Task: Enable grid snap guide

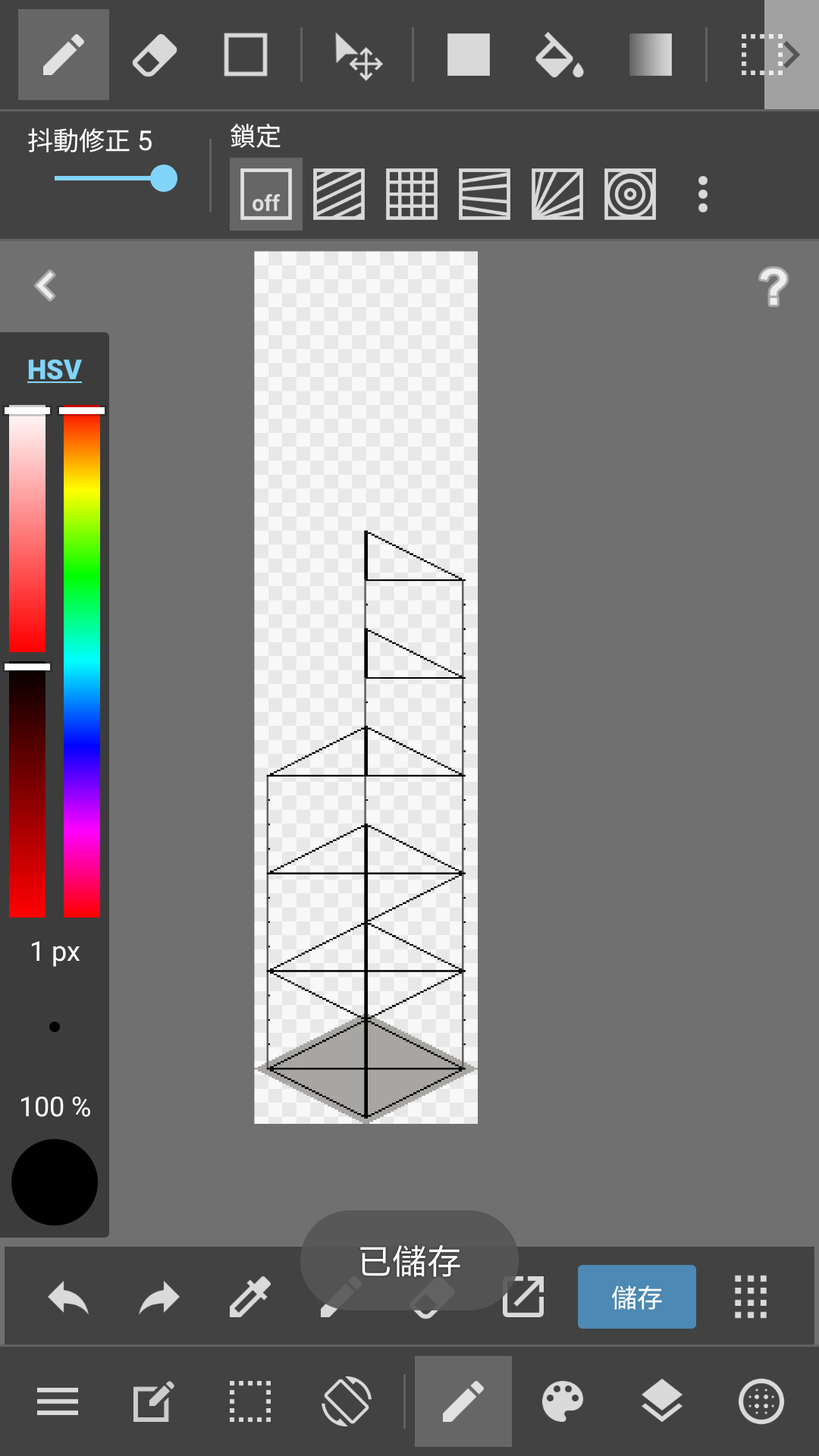Action: [412, 194]
